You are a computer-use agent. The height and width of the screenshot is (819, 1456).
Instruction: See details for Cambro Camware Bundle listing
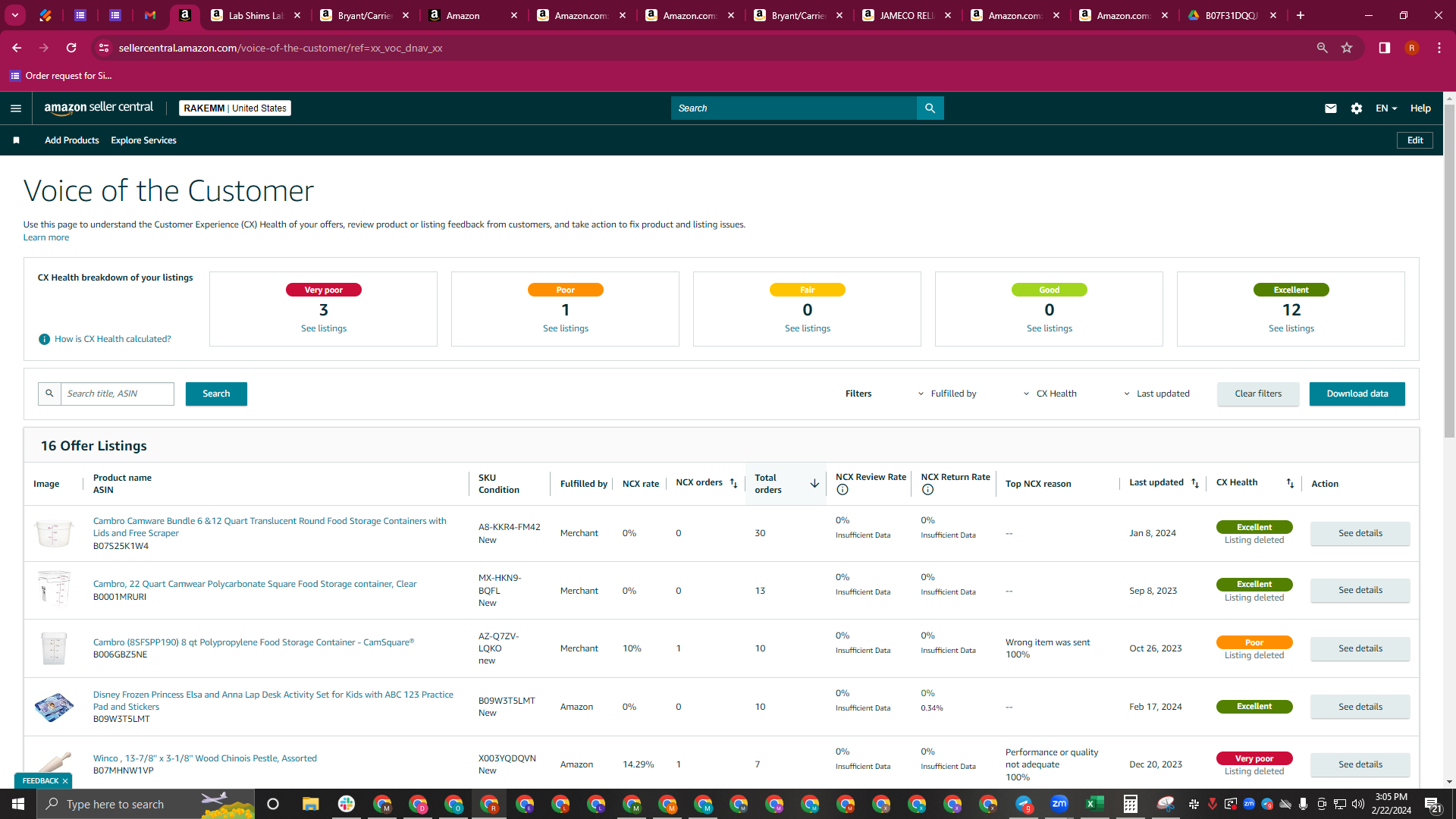(x=1360, y=533)
